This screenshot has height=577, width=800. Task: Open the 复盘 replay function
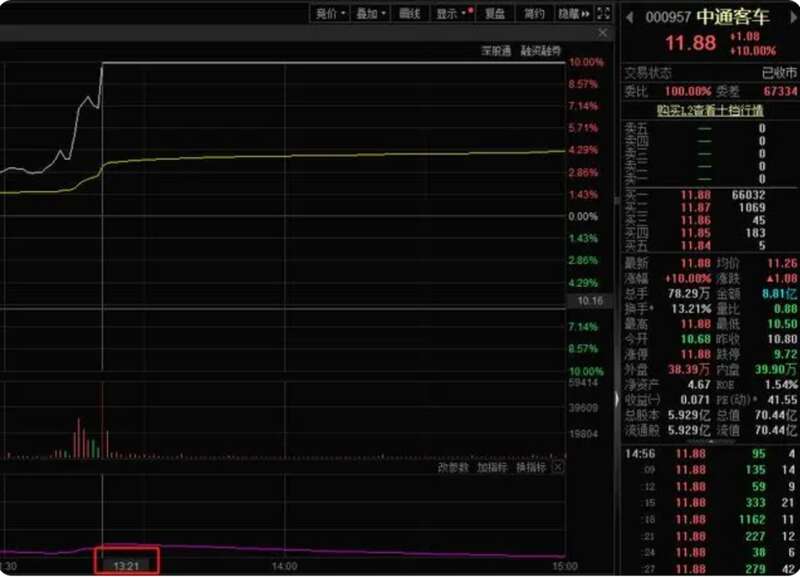494,14
